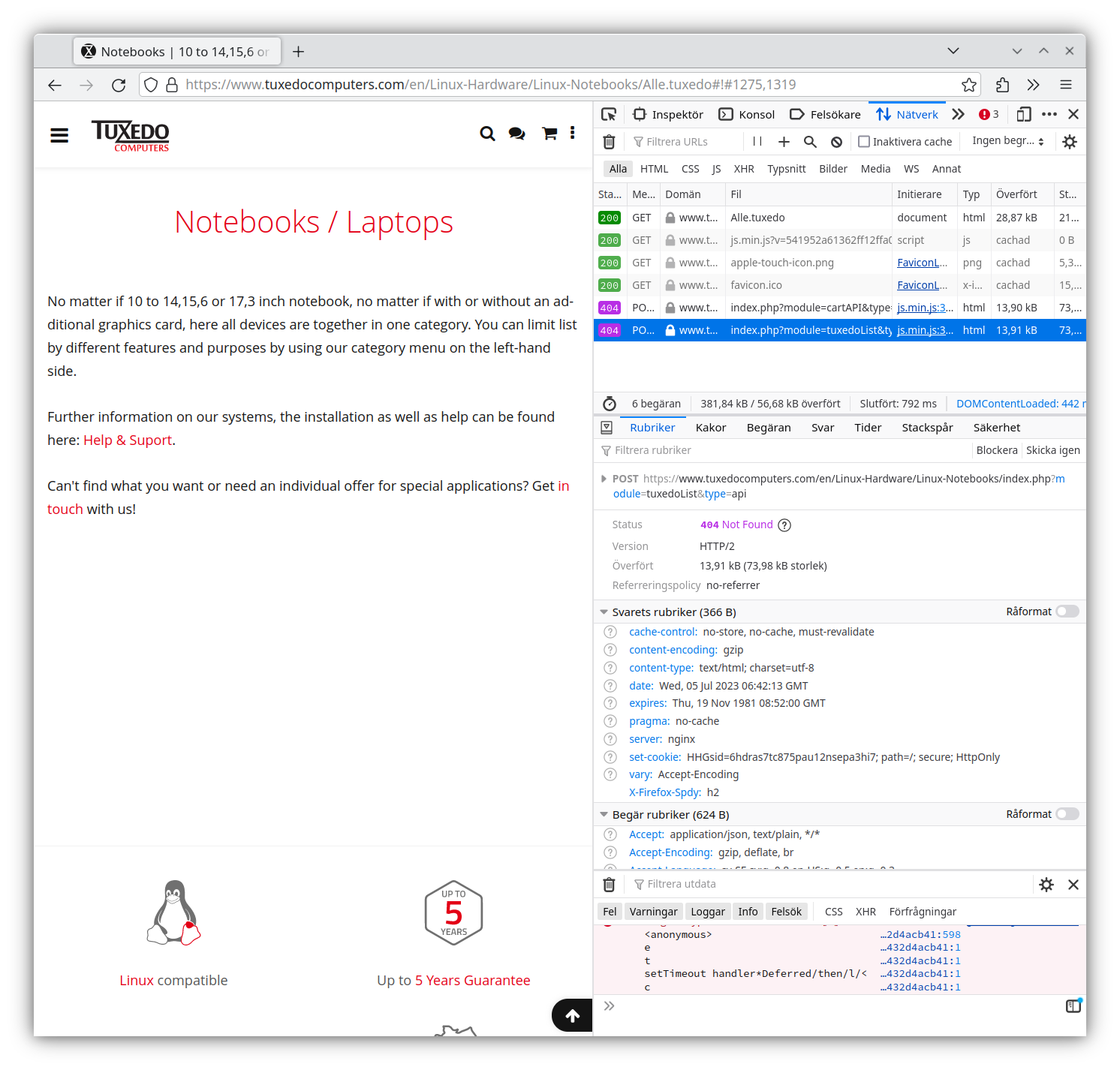Open network panel settings gear

pyautogui.click(x=1070, y=141)
